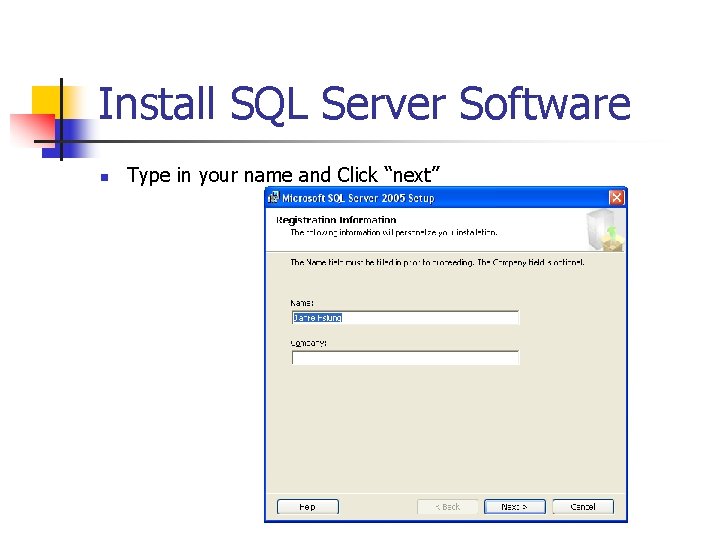Image resolution: width=720 pixels, height=540 pixels.
Task: Click the Name field must be filled instruction text
Action: click(437, 262)
